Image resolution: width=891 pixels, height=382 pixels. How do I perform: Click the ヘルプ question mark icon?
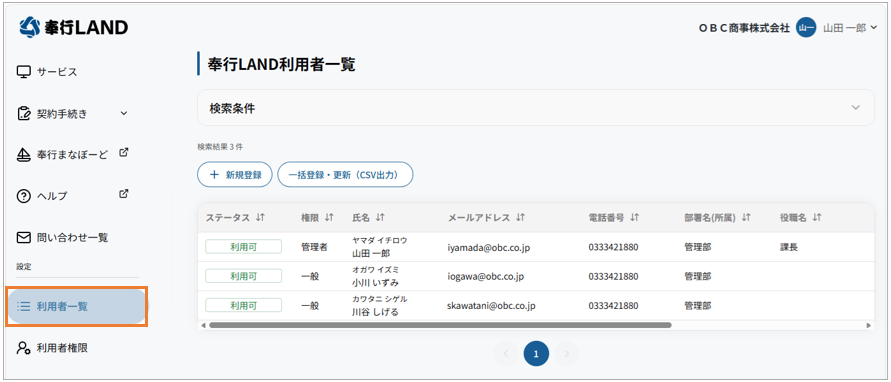pos(23,196)
